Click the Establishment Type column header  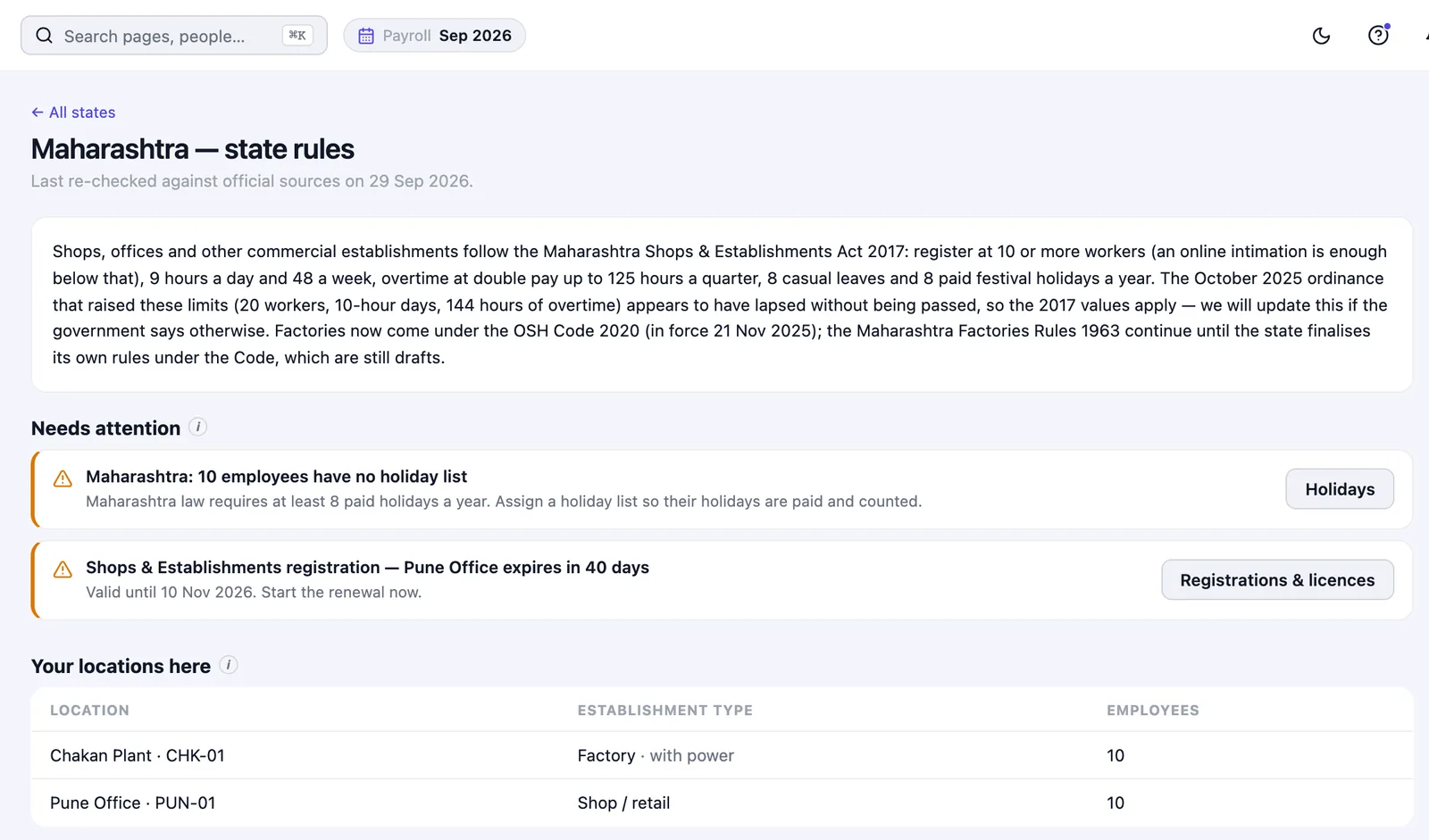(664, 711)
